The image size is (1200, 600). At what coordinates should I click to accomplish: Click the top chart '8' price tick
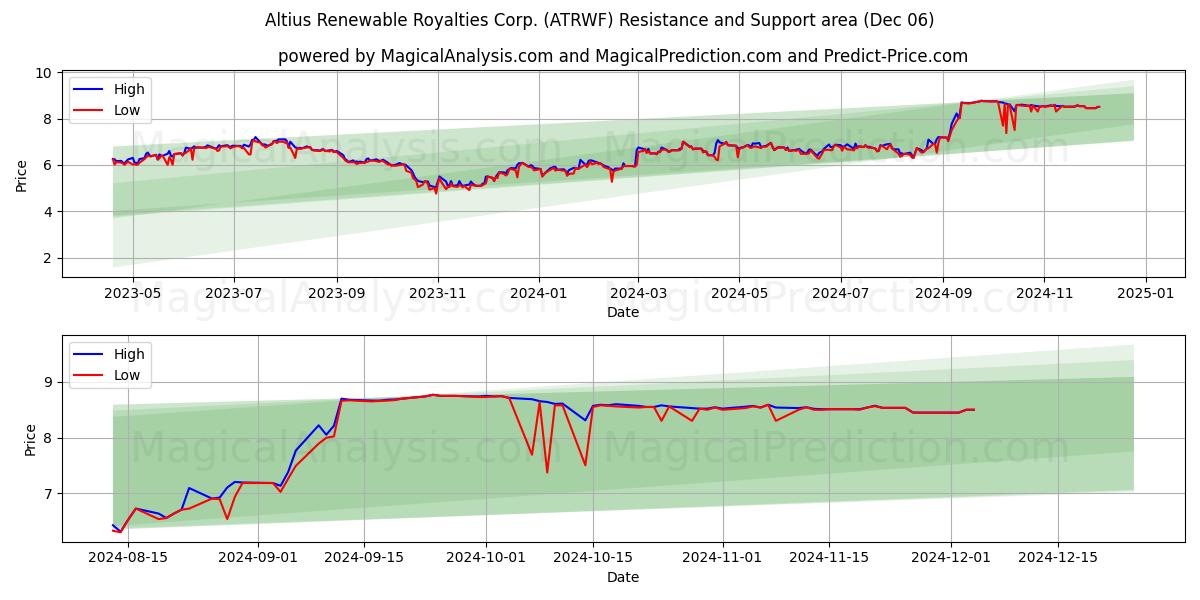(x=48, y=119)
